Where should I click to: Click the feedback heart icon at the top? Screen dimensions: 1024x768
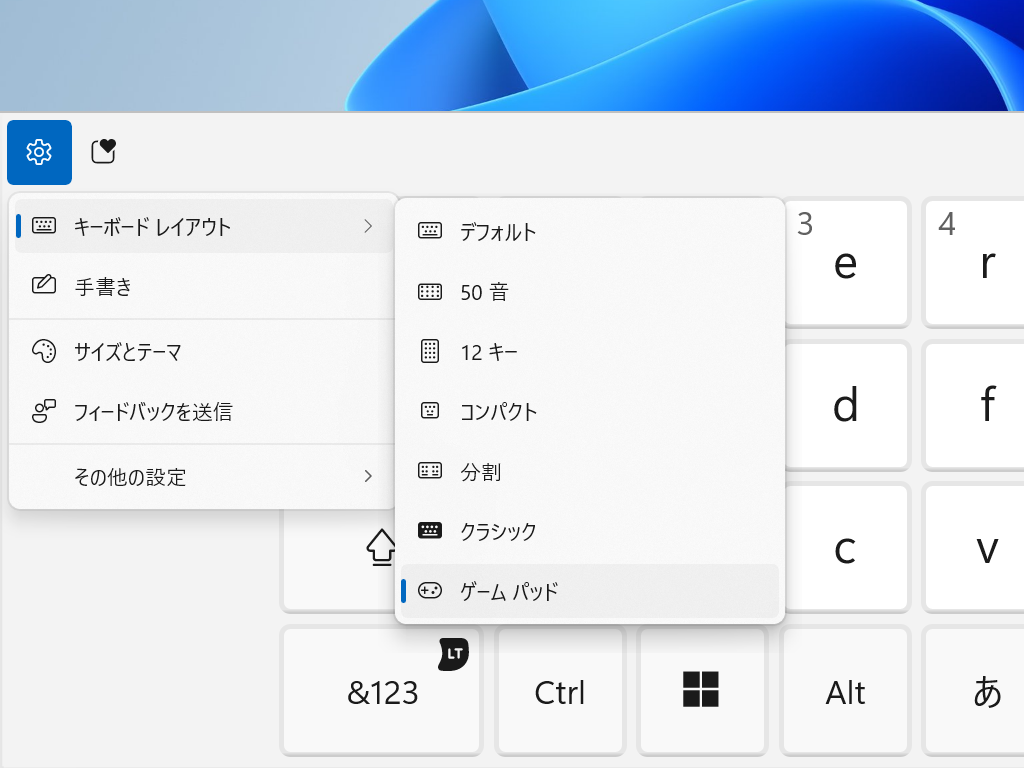coord(103,152)
